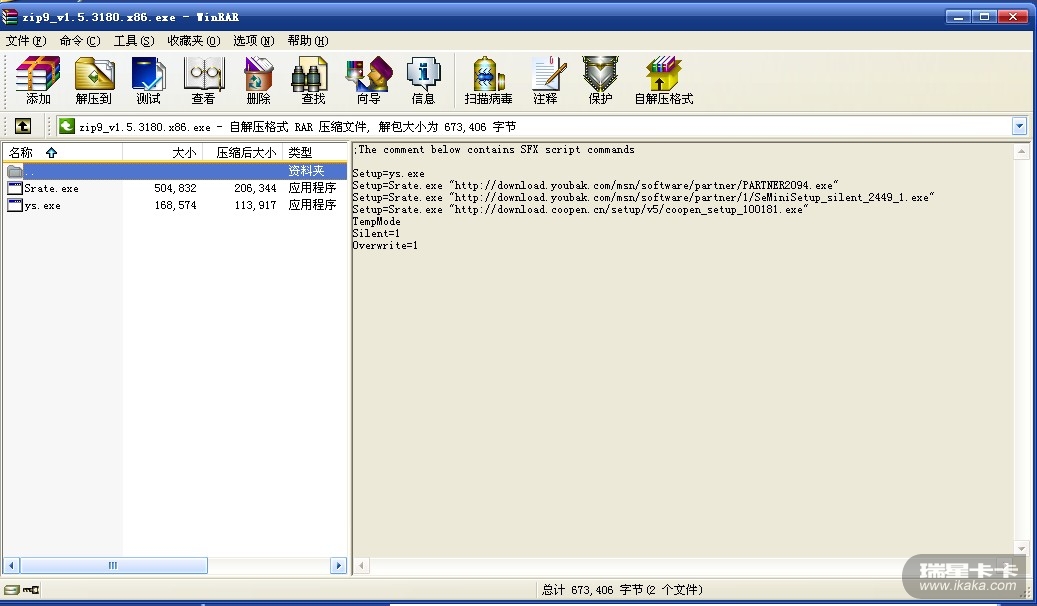1037x606 pixels.
Task: Click the 测试 (Test) toolbar icon
Action: 148,80
